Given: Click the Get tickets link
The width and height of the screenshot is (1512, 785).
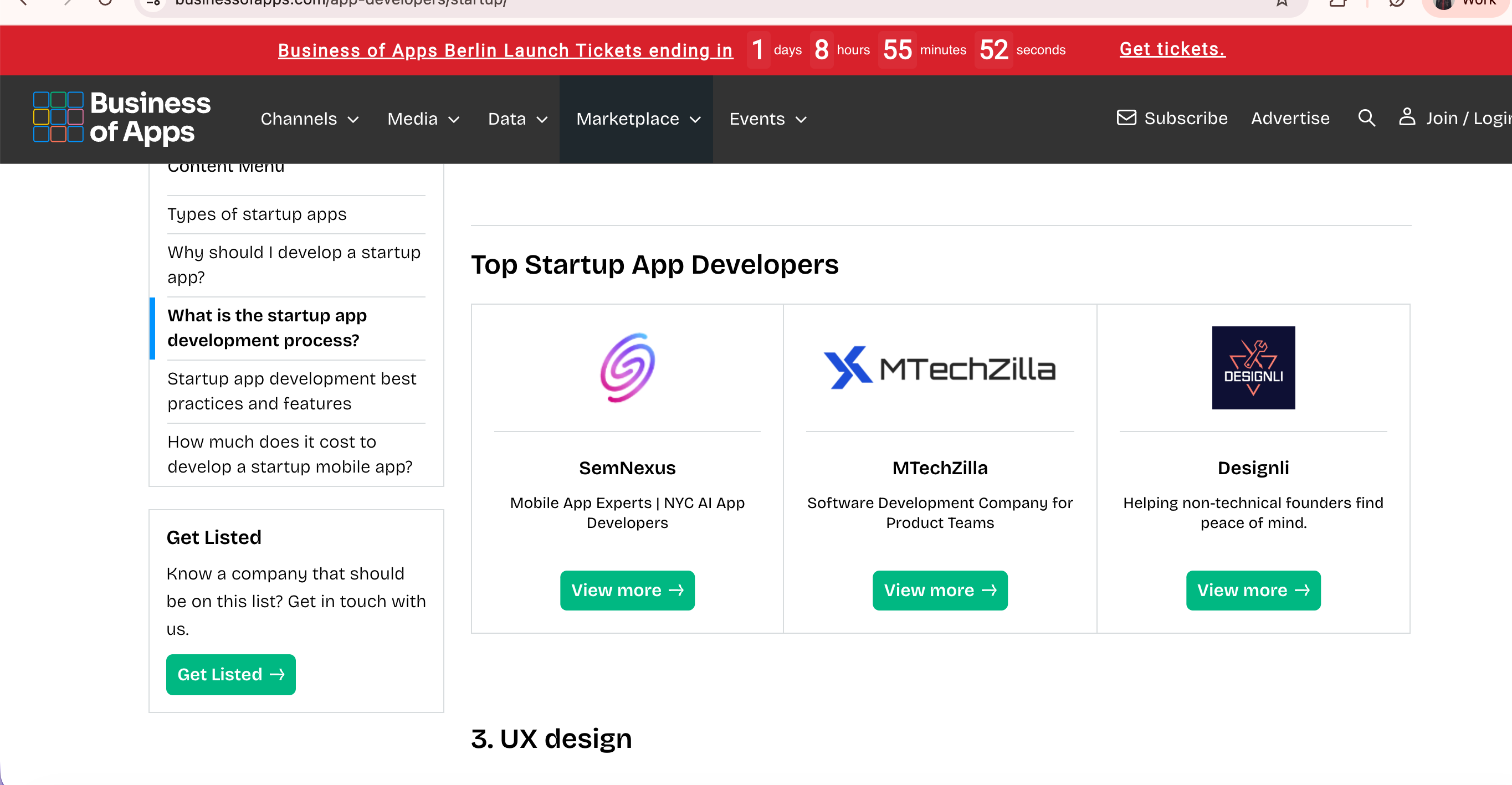Looking at the screenshot, I should [x=1172, y=49].
